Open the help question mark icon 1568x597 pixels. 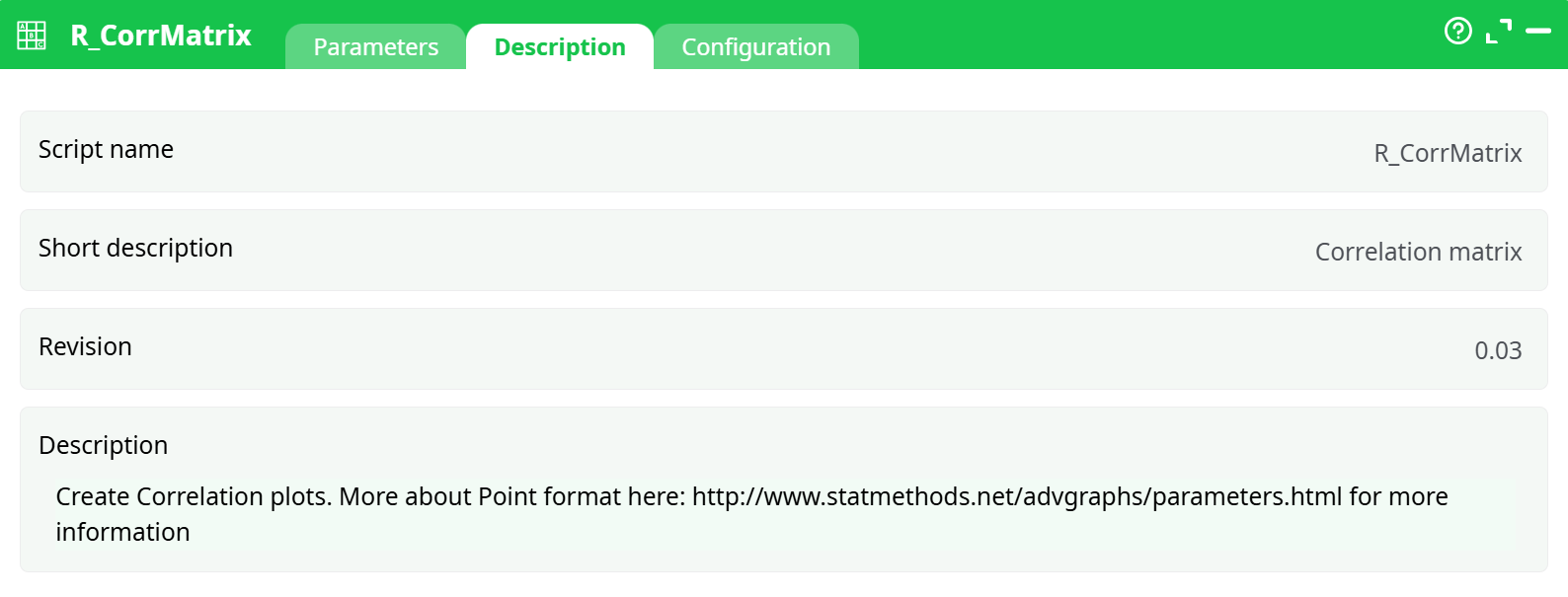pos(1457,32)
